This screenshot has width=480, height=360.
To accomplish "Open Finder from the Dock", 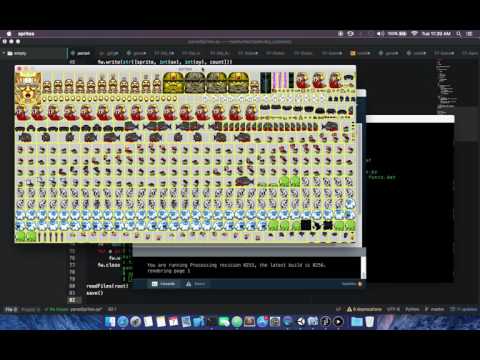I will (x=110, y=321).
